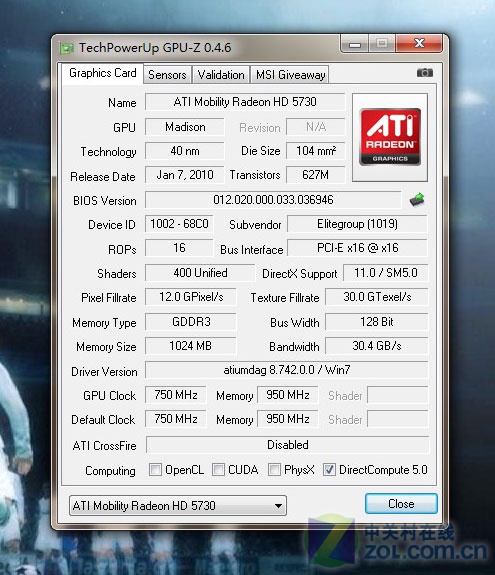The width and height of the screenshot is (495, 575).
Task: Click the Default Clock row Memory value 950 MHz
Action: [x=288, y=419]
